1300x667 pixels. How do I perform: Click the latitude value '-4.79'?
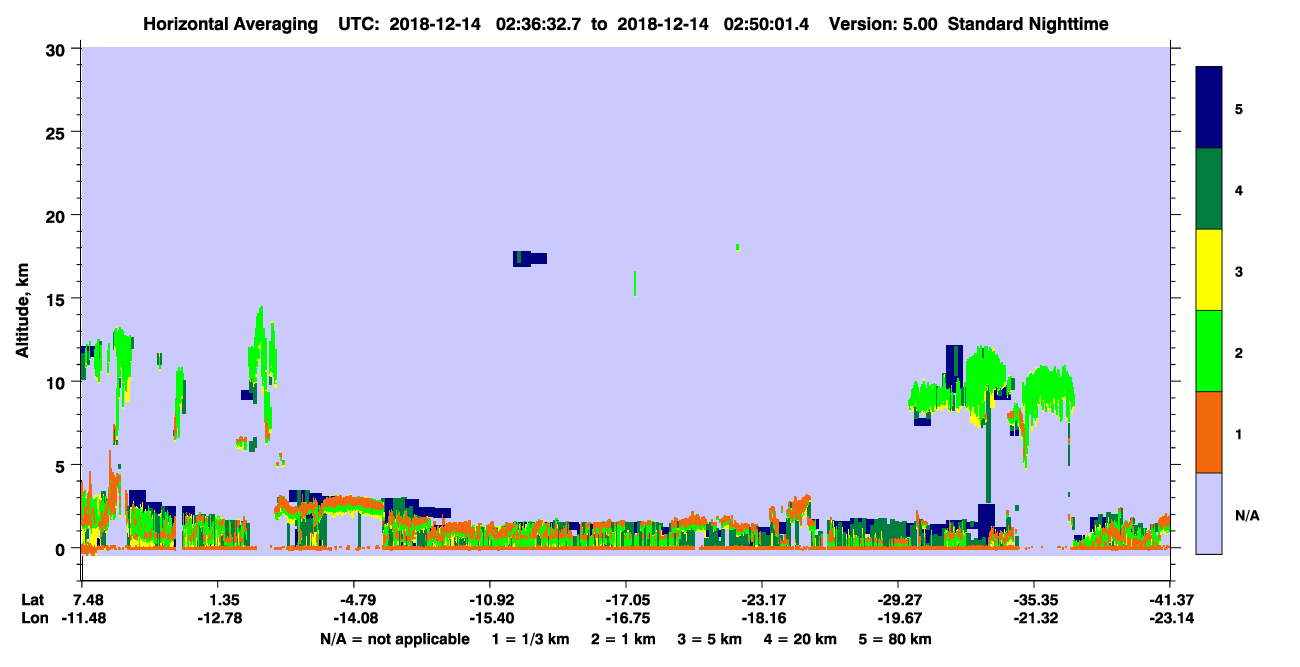(x=357, y=600)
